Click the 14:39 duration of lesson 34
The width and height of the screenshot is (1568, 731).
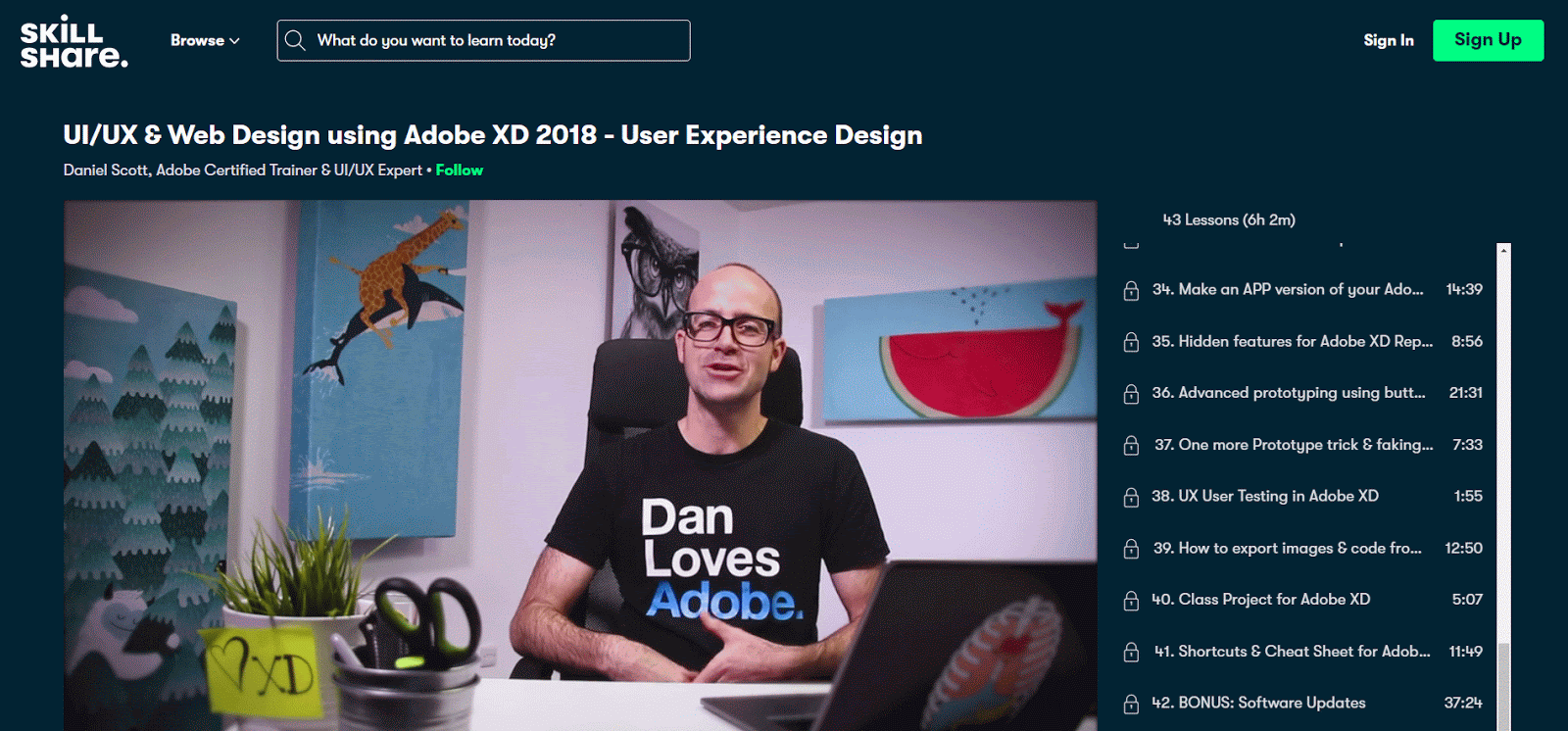pos(1464,290)
